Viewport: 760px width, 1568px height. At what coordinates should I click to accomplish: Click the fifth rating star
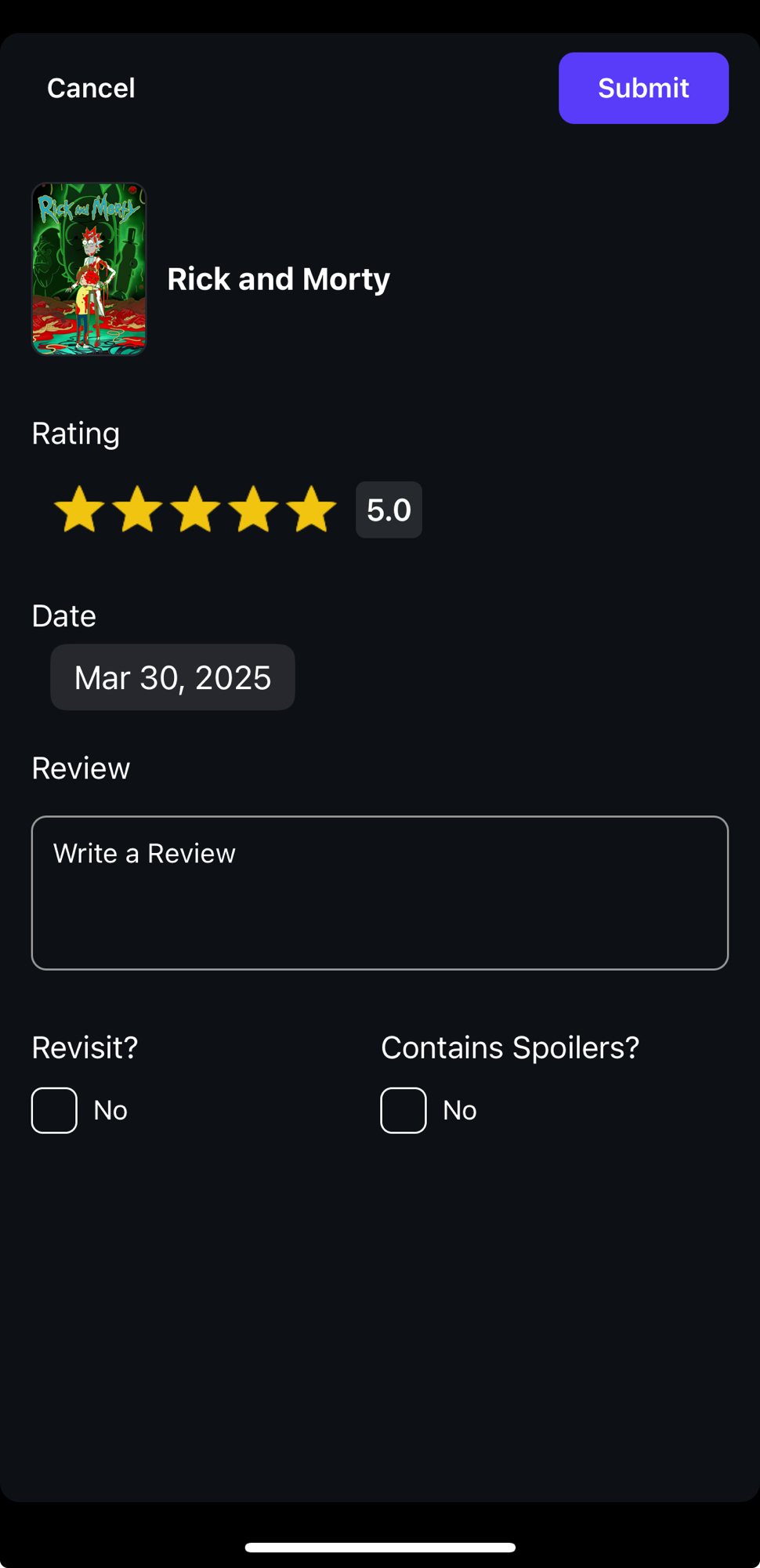pyautogui.click(x=311, y=510)
